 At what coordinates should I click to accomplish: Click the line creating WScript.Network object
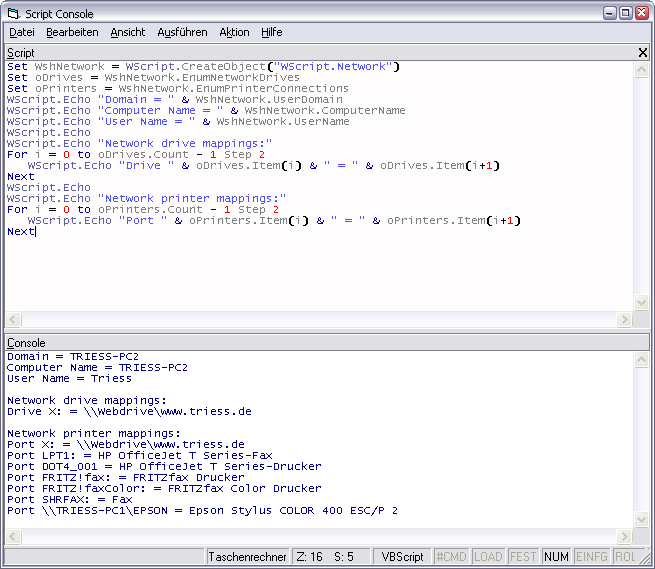[x=203, y=67]
